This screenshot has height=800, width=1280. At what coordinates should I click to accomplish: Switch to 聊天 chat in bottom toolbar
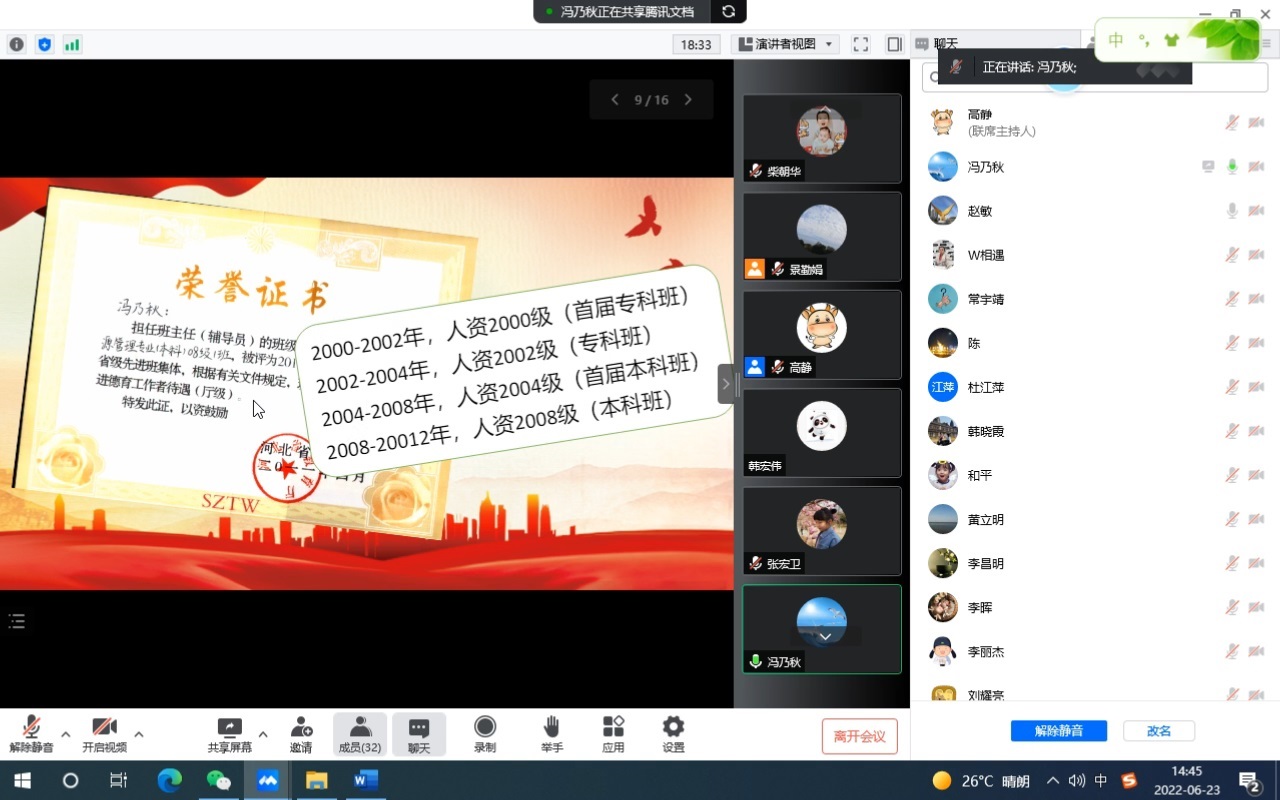click(419, 734)
